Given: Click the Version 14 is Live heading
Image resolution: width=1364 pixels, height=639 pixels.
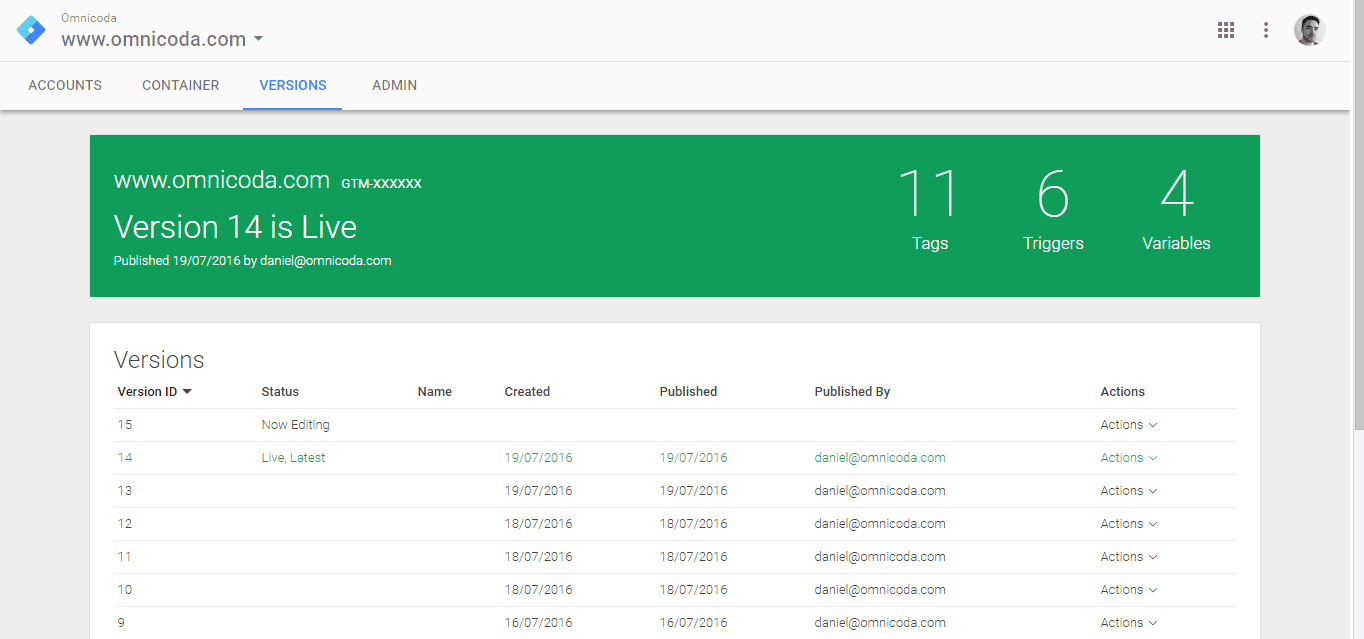Looking at the screenshot, I should point(236,226).
